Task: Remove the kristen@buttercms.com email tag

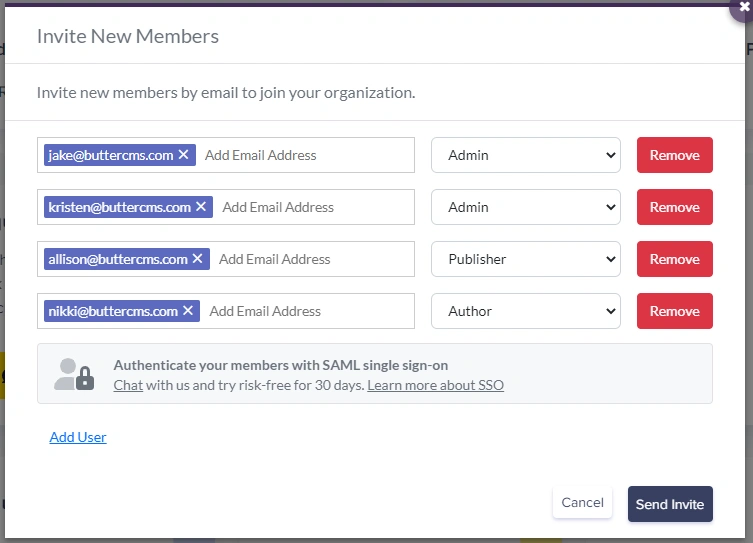Action: [201, 207]
